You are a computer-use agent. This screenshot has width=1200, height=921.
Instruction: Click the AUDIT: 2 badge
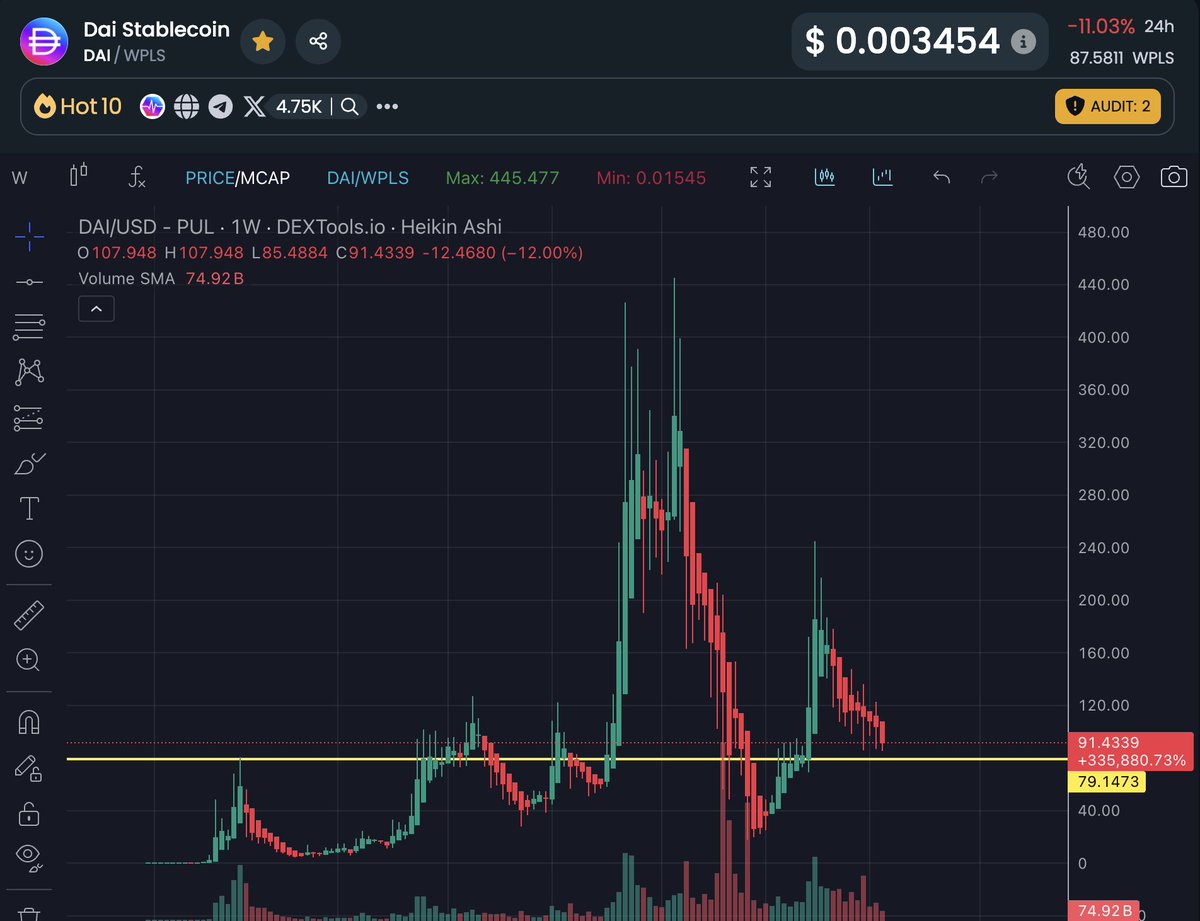click(1107, 106)
